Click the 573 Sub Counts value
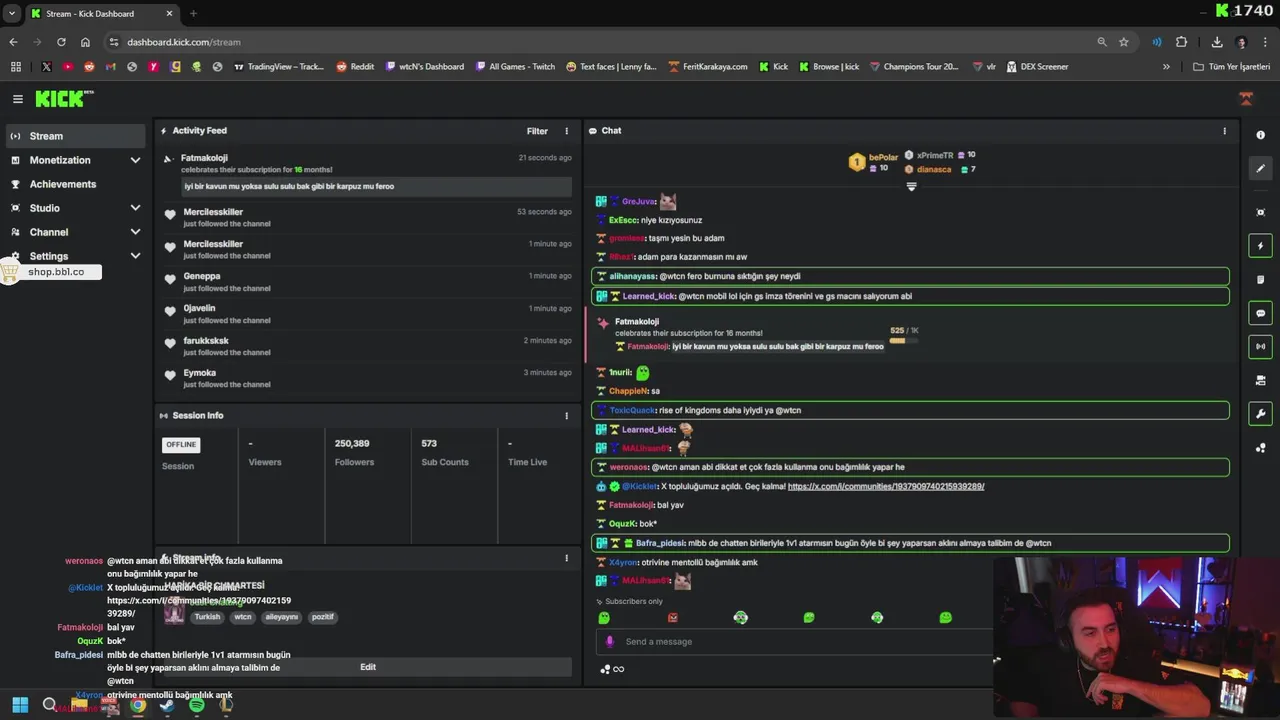This screenshot has height=720, width=1280. pos(429,444)
